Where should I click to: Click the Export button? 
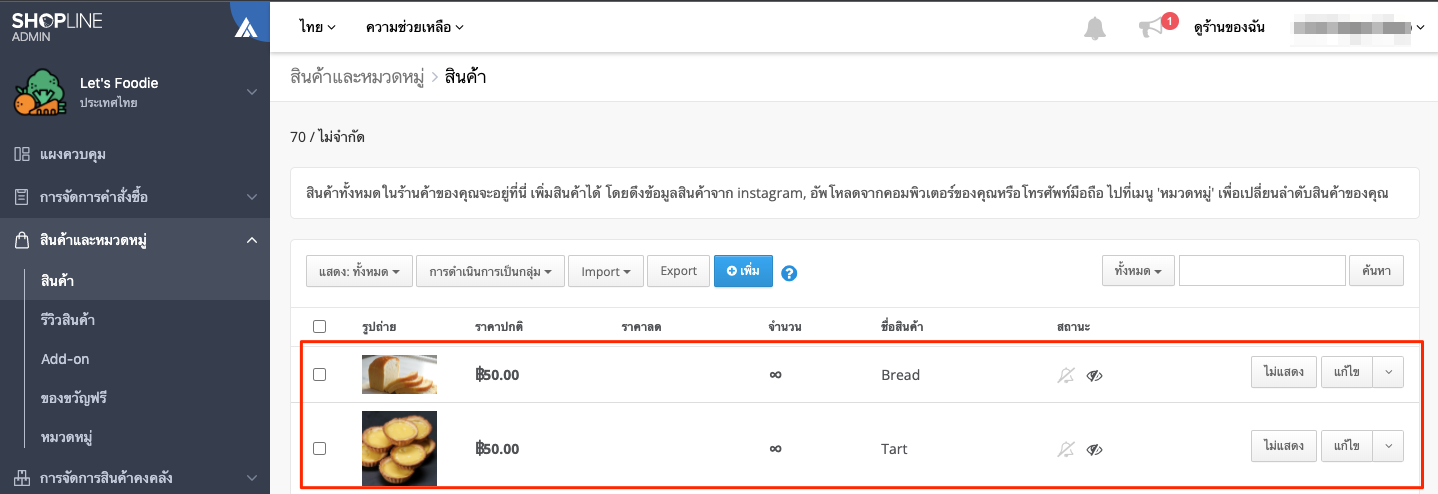(x=678, y=271)
